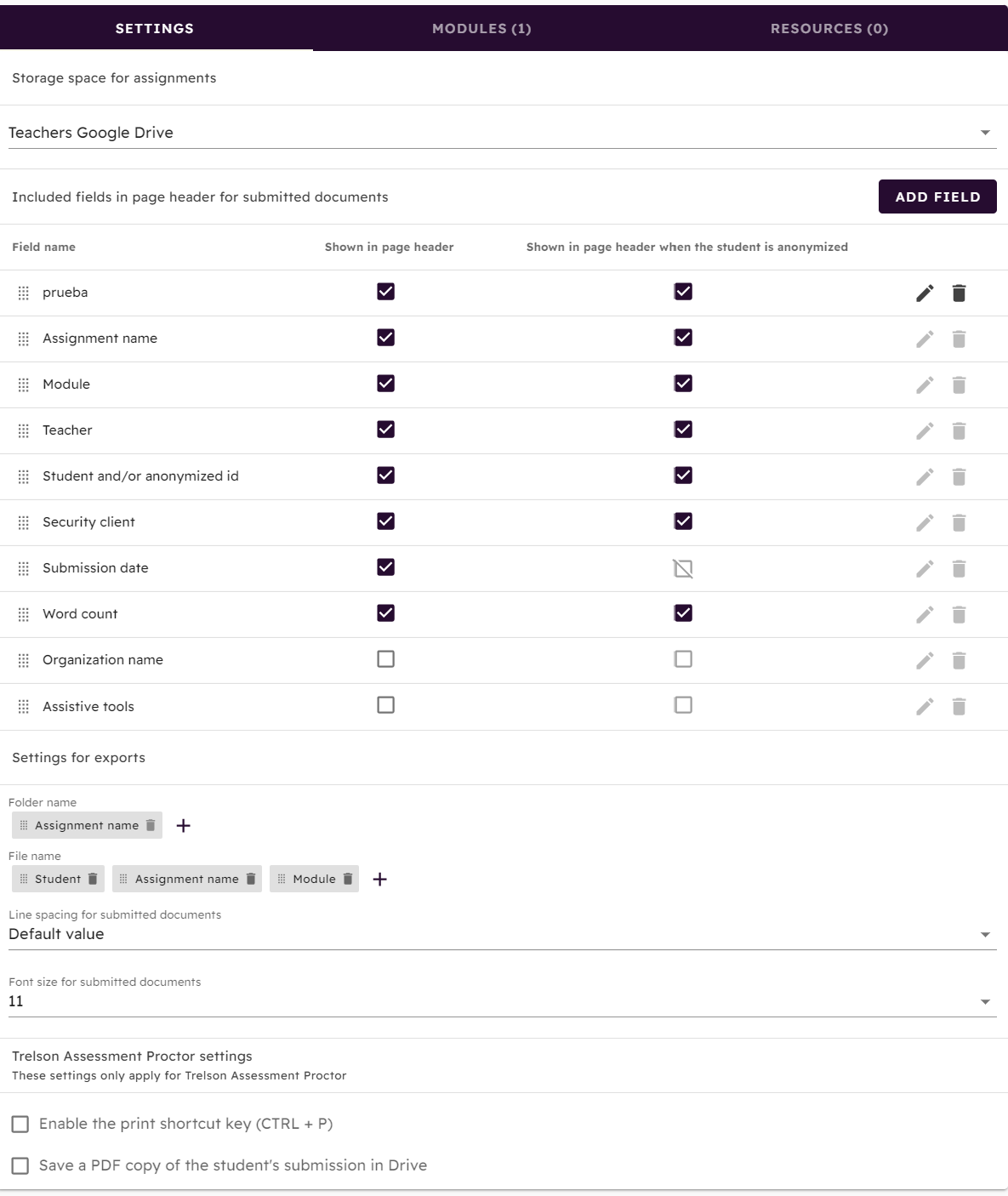The height and width of the screenshot is (1196, 1008).
Task: Open the Resources (0) tab
Action: pos(829,28)
